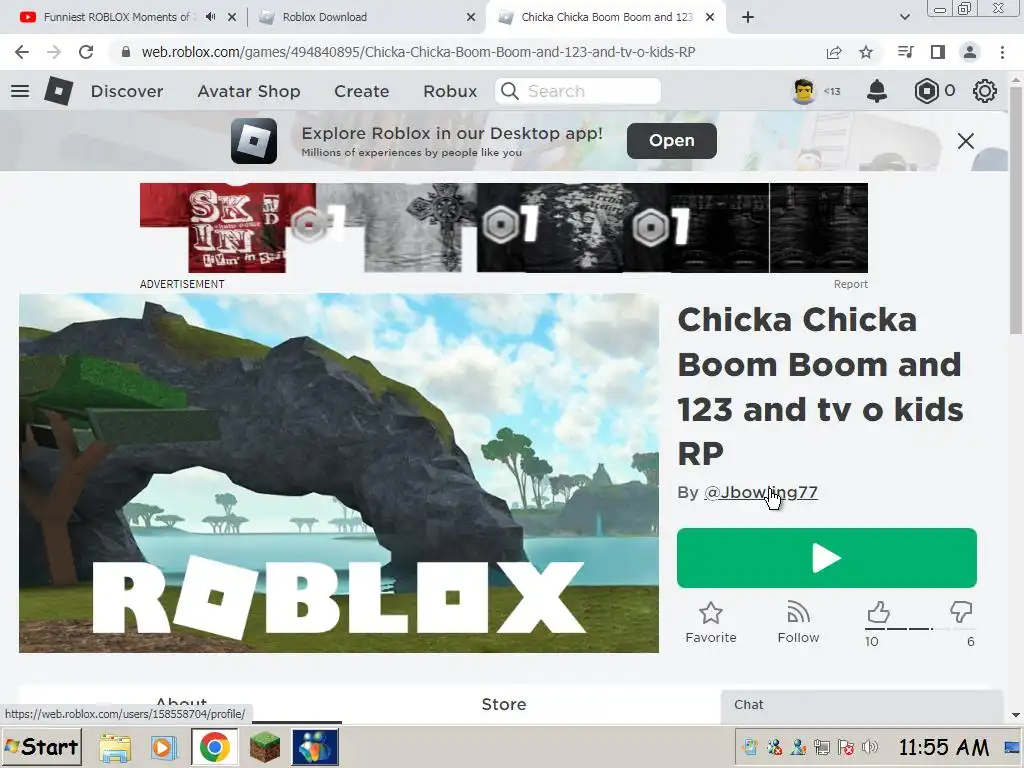Like the game with thumbs up

pyautogui.click(x=878, y=613)
